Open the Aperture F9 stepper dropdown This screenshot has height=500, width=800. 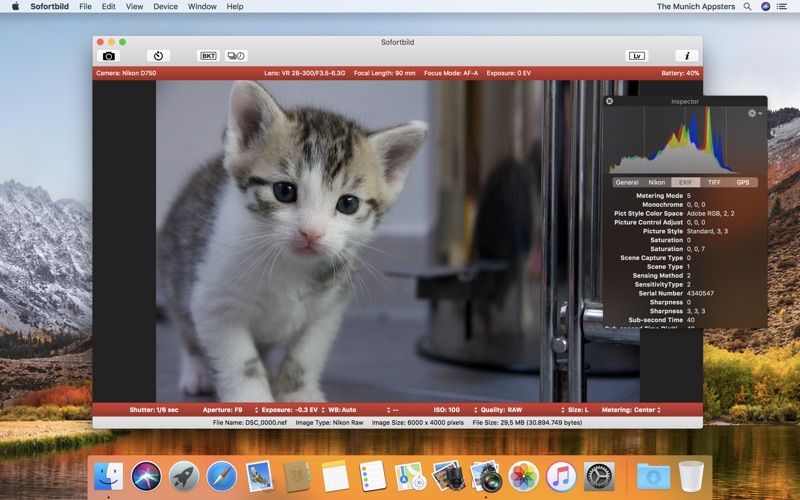[x=230, y=410]
